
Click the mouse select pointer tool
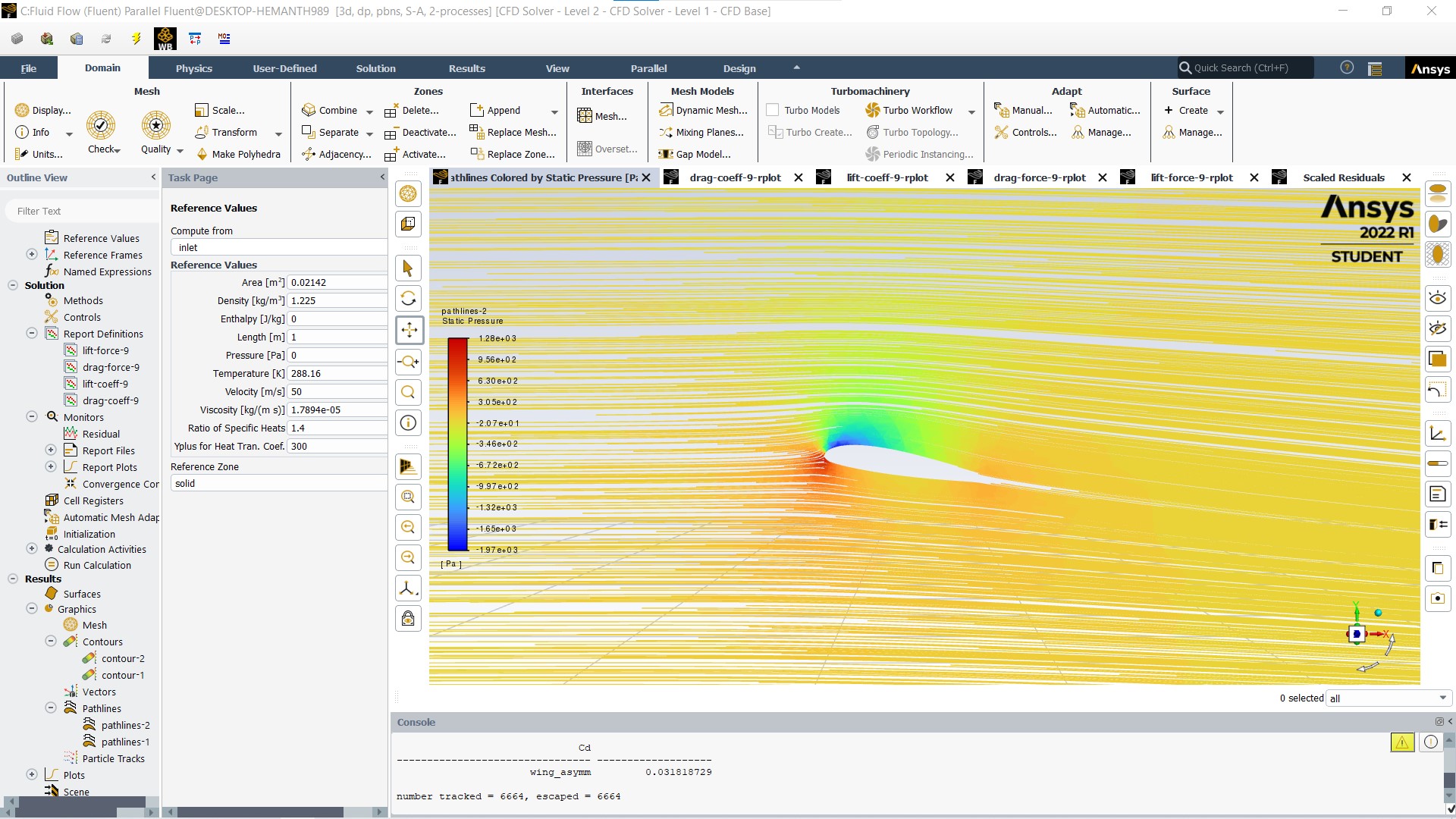point(408,268)
